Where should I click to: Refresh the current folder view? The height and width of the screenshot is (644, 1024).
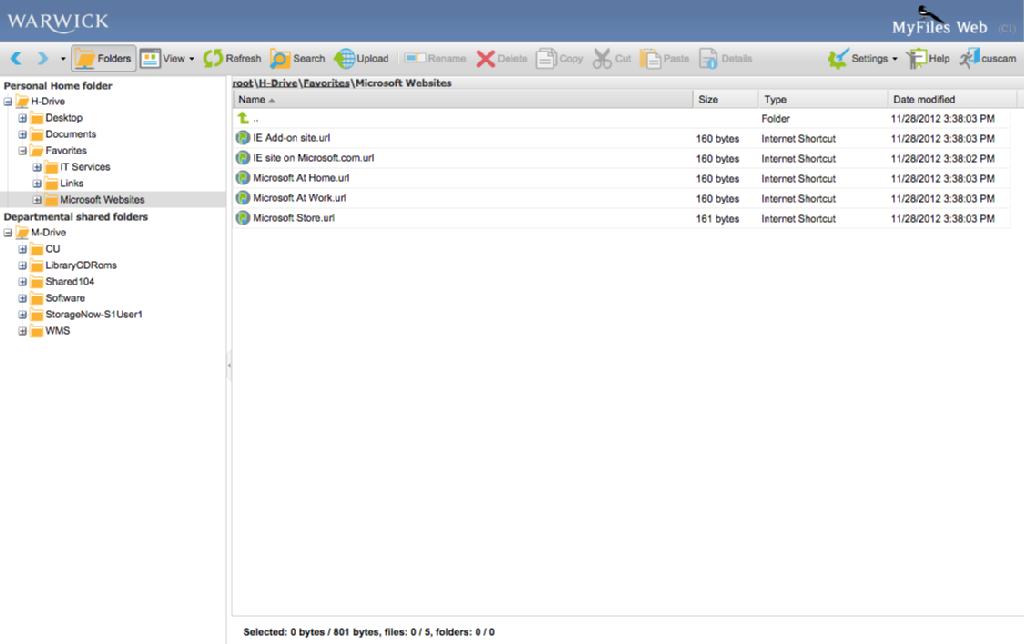(232, 58)
